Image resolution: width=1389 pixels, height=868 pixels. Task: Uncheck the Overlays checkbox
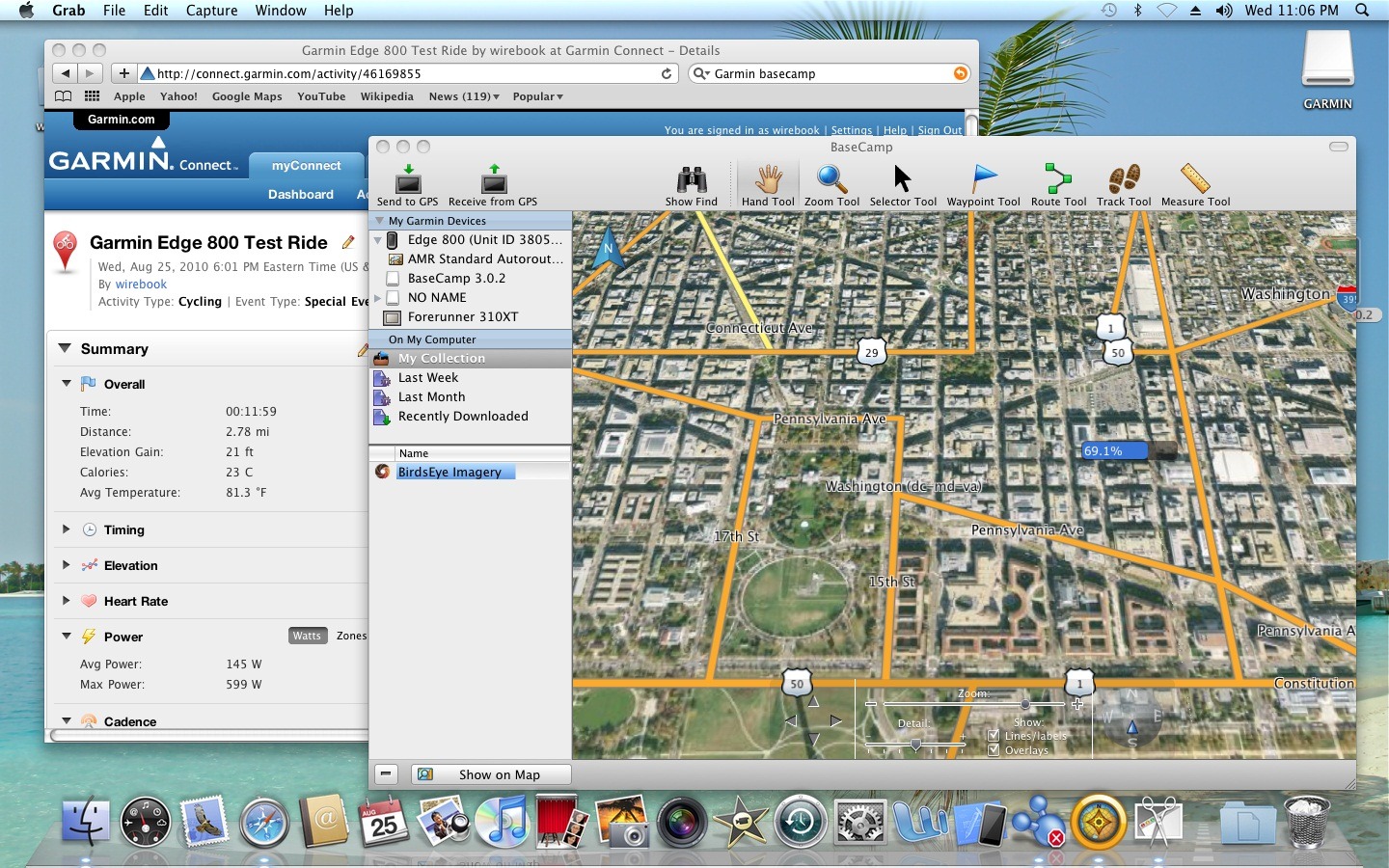pos(994,750)
